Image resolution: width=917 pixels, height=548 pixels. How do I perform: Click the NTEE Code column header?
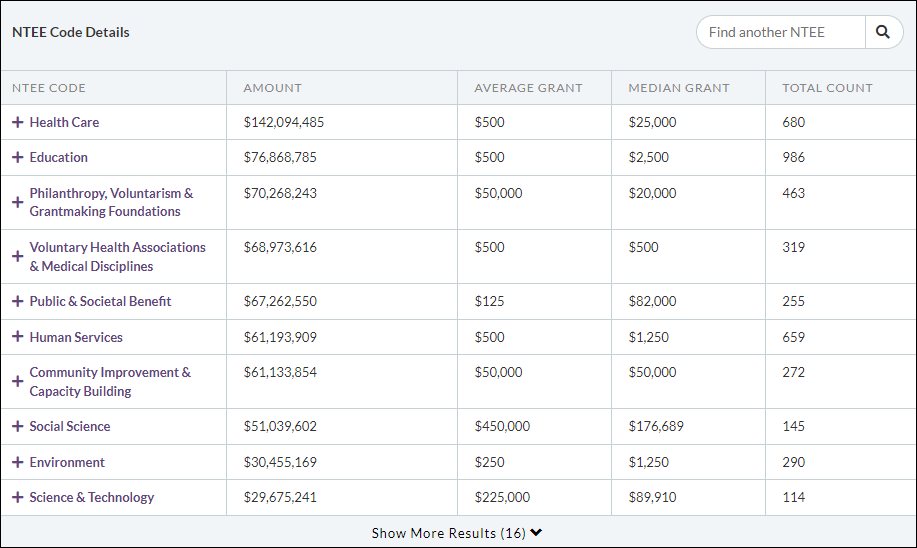(x=49, y=88)
